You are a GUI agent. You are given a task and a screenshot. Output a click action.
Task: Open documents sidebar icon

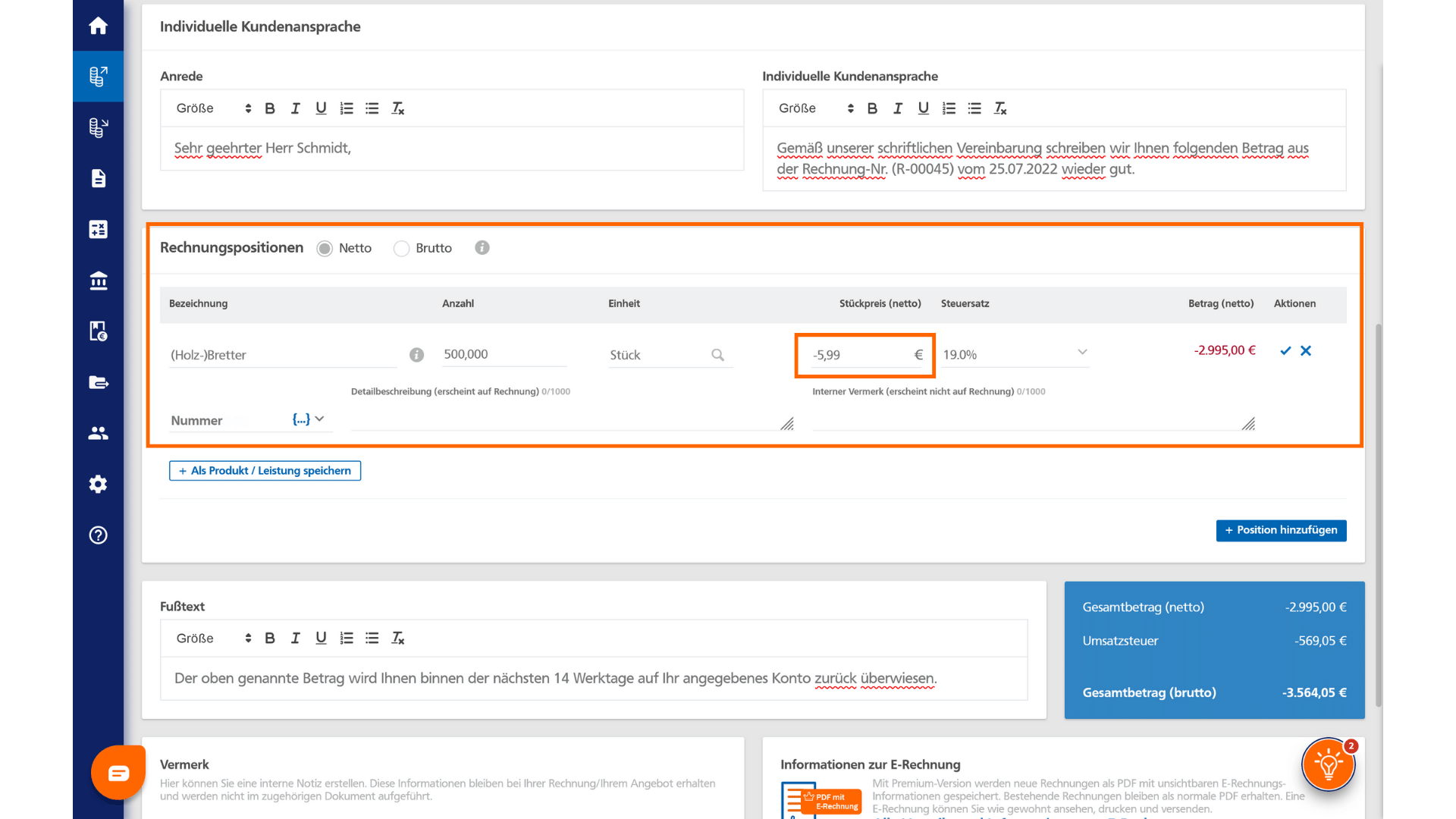pos(98,178)
